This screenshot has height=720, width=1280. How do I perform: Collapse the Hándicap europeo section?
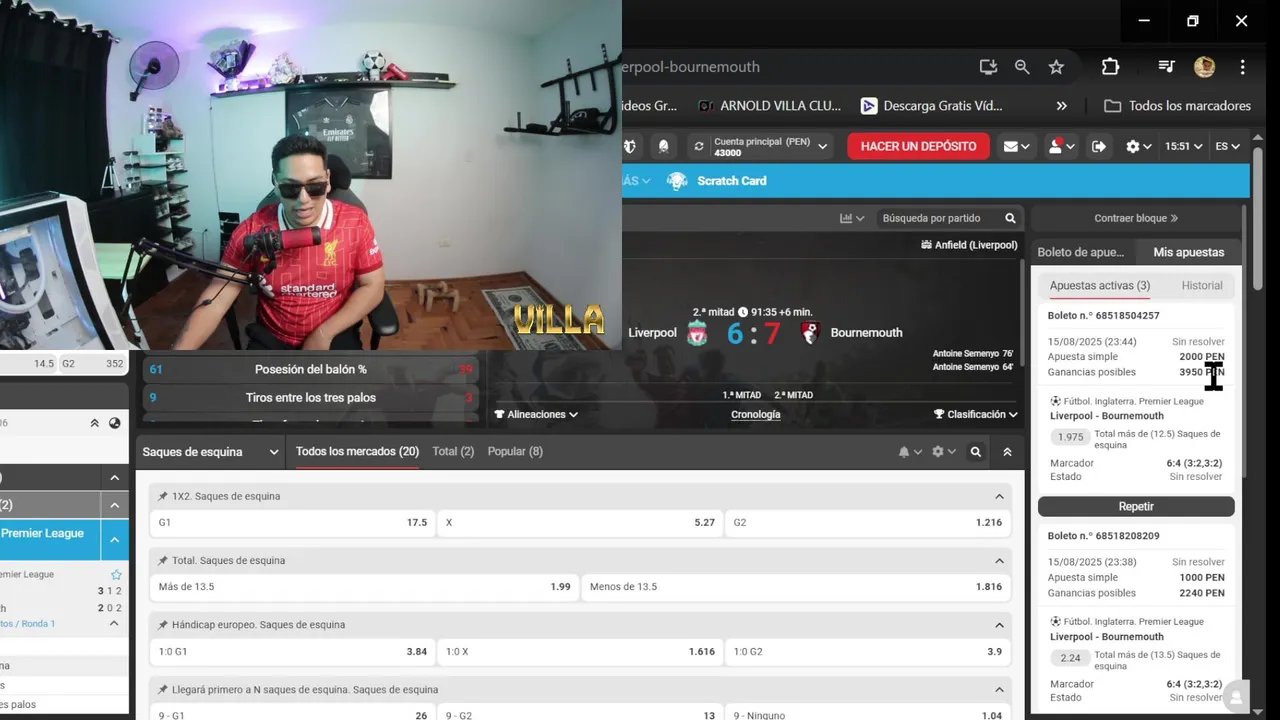point(999,625)
